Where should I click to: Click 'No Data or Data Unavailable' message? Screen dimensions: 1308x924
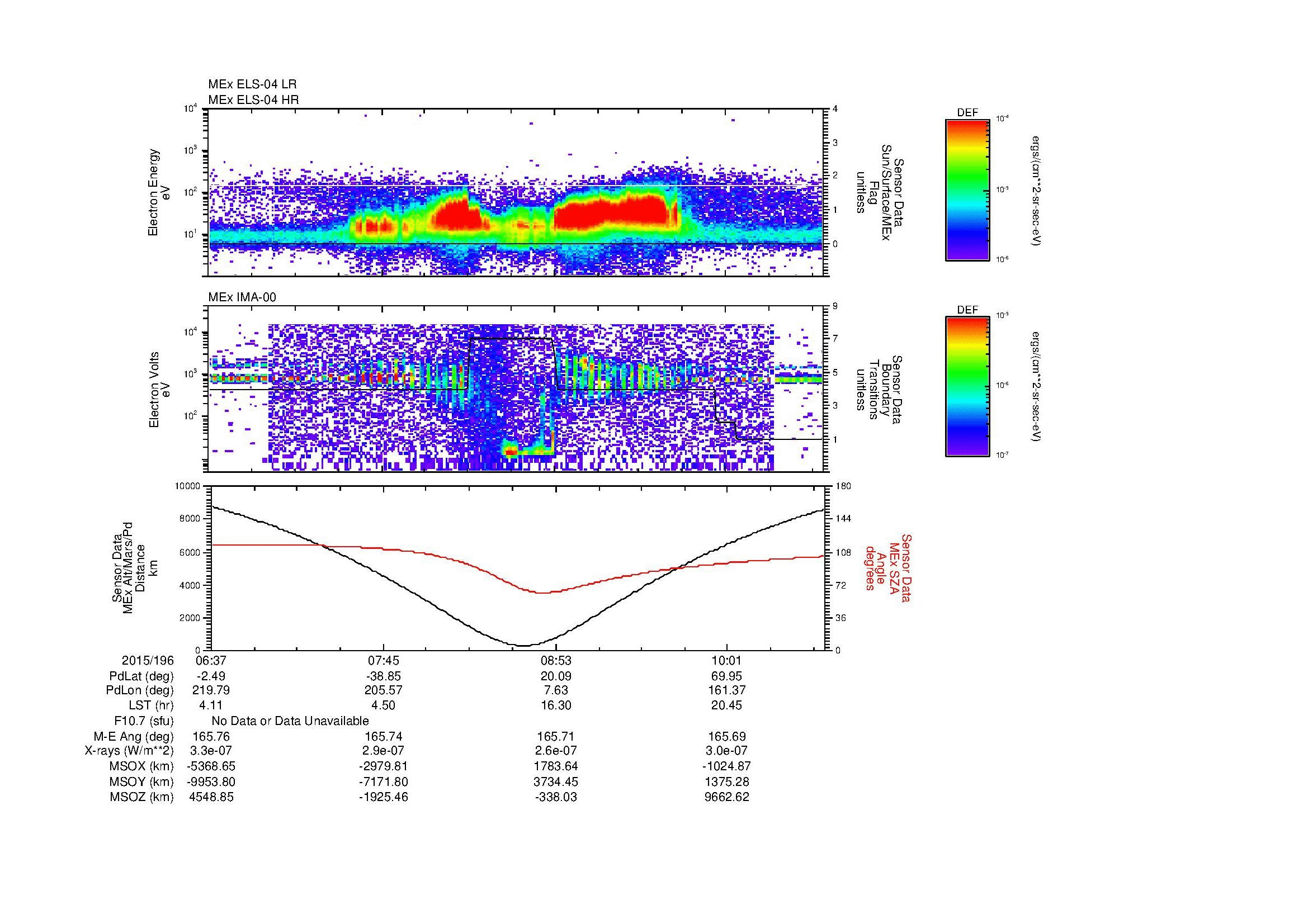tap(290, 721)
